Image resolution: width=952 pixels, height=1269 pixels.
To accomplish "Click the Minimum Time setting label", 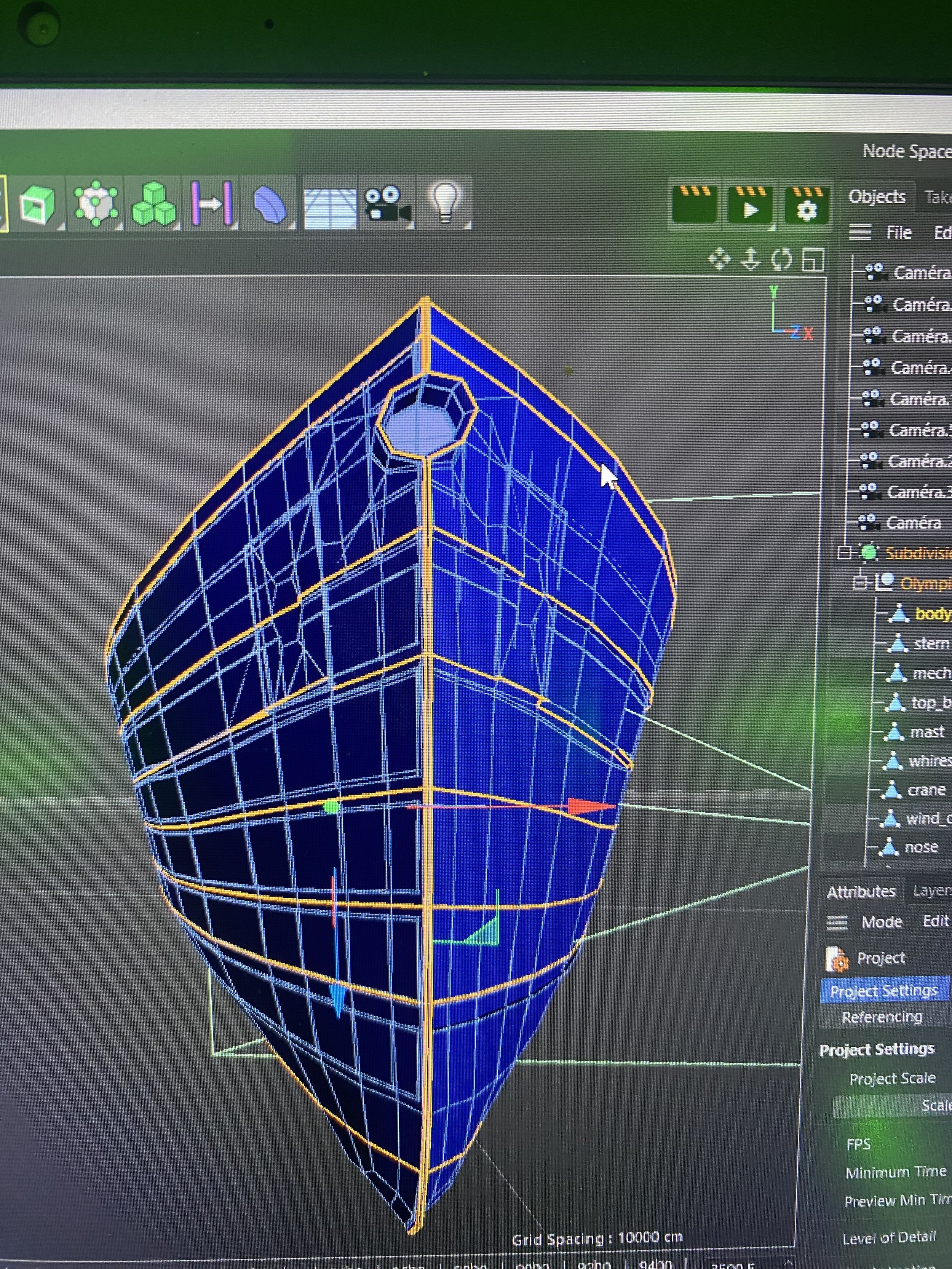I will [896, 1172].
